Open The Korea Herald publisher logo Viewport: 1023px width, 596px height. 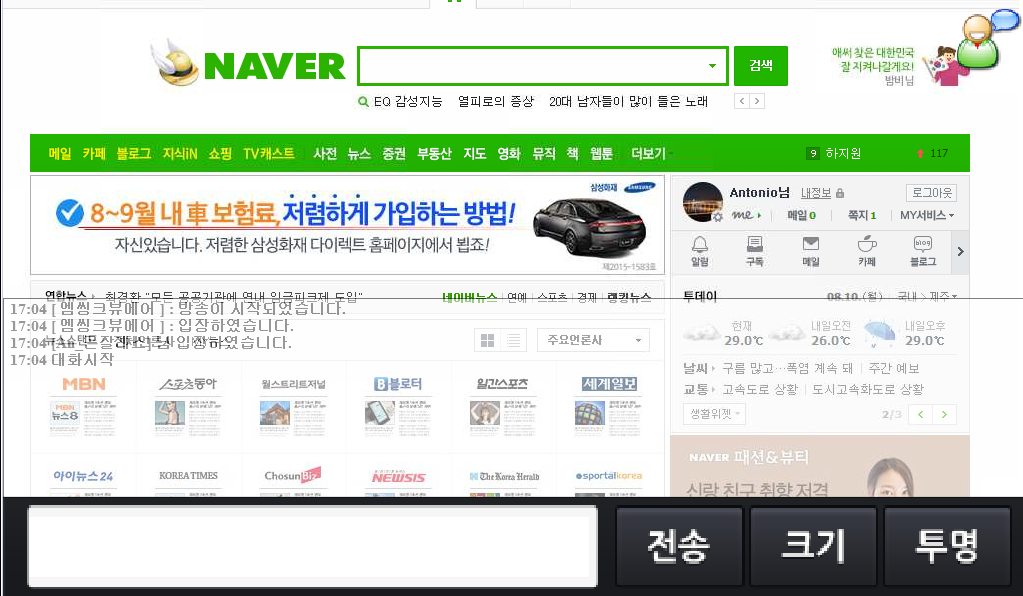(x=504, y=477)
